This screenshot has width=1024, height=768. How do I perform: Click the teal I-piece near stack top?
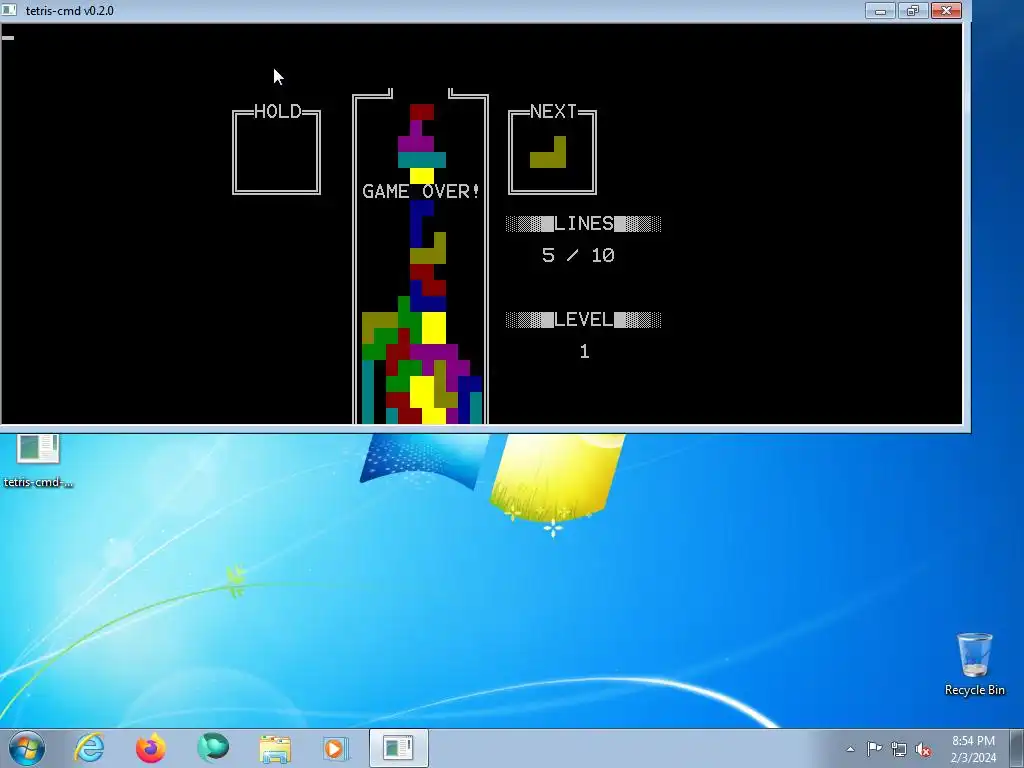pyautogui.click(x=422, y=160)
